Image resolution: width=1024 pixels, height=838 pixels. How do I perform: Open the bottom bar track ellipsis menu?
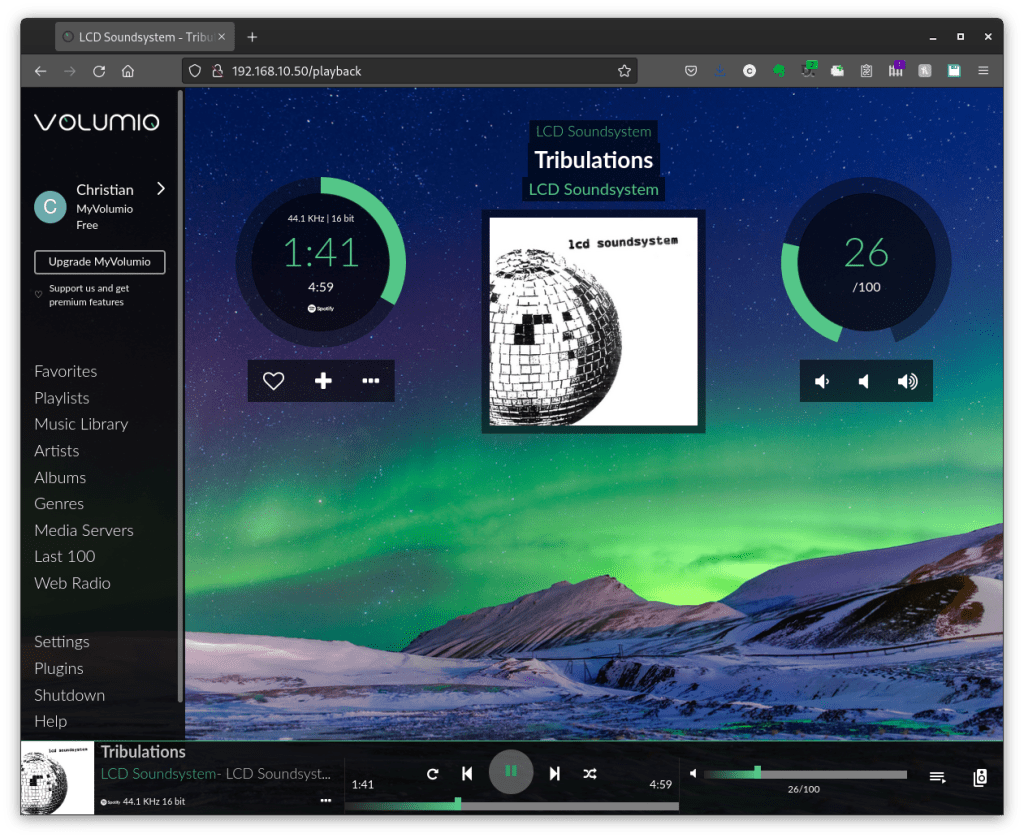[326, 800]
